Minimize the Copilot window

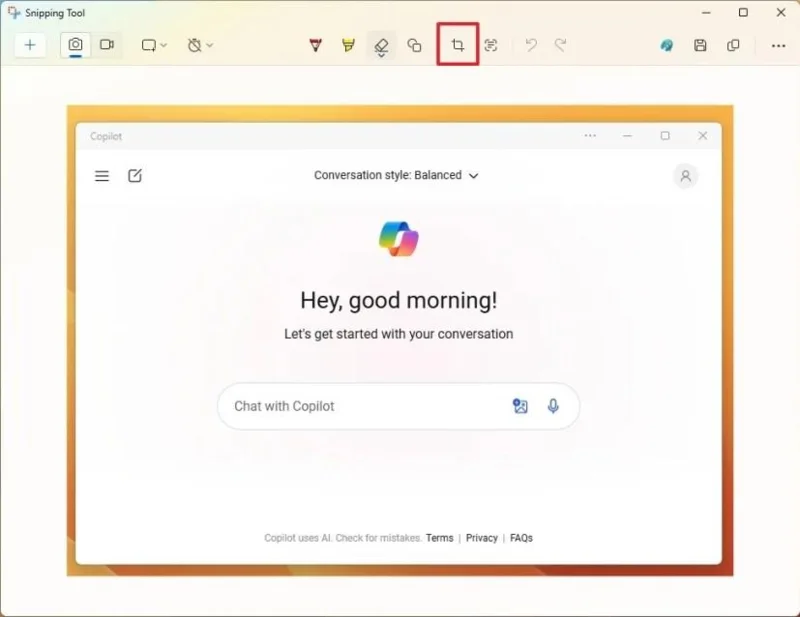tap(628, 136)
